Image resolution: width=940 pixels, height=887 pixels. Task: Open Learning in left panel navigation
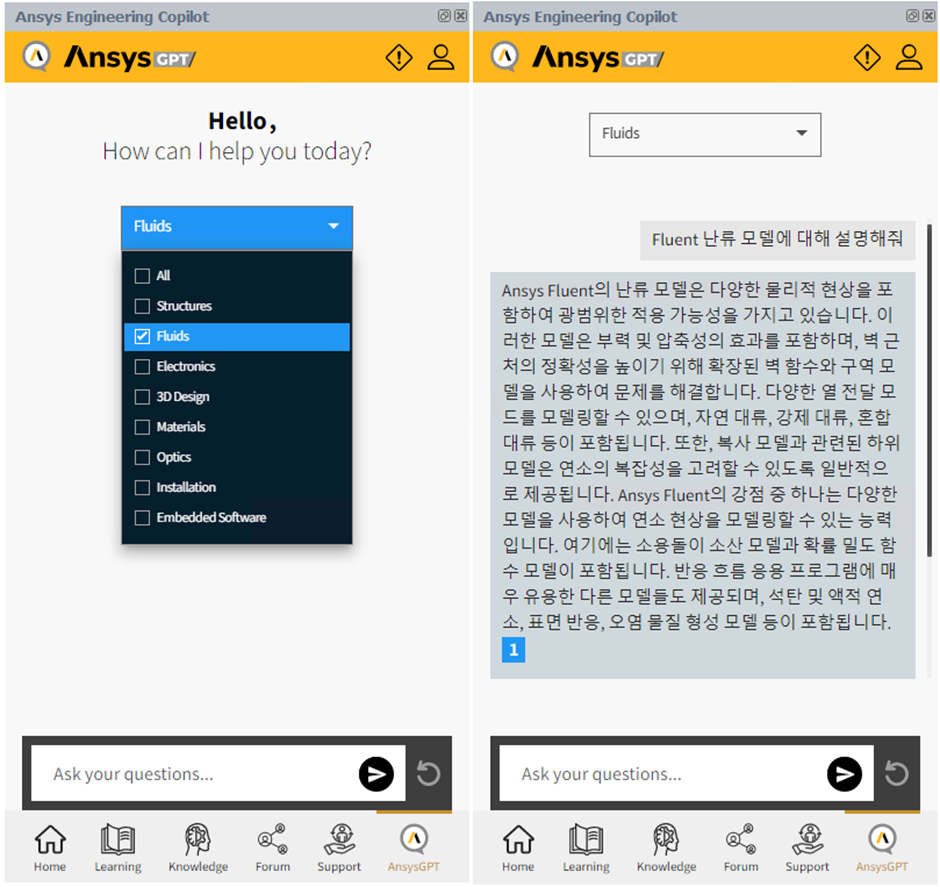118,847
